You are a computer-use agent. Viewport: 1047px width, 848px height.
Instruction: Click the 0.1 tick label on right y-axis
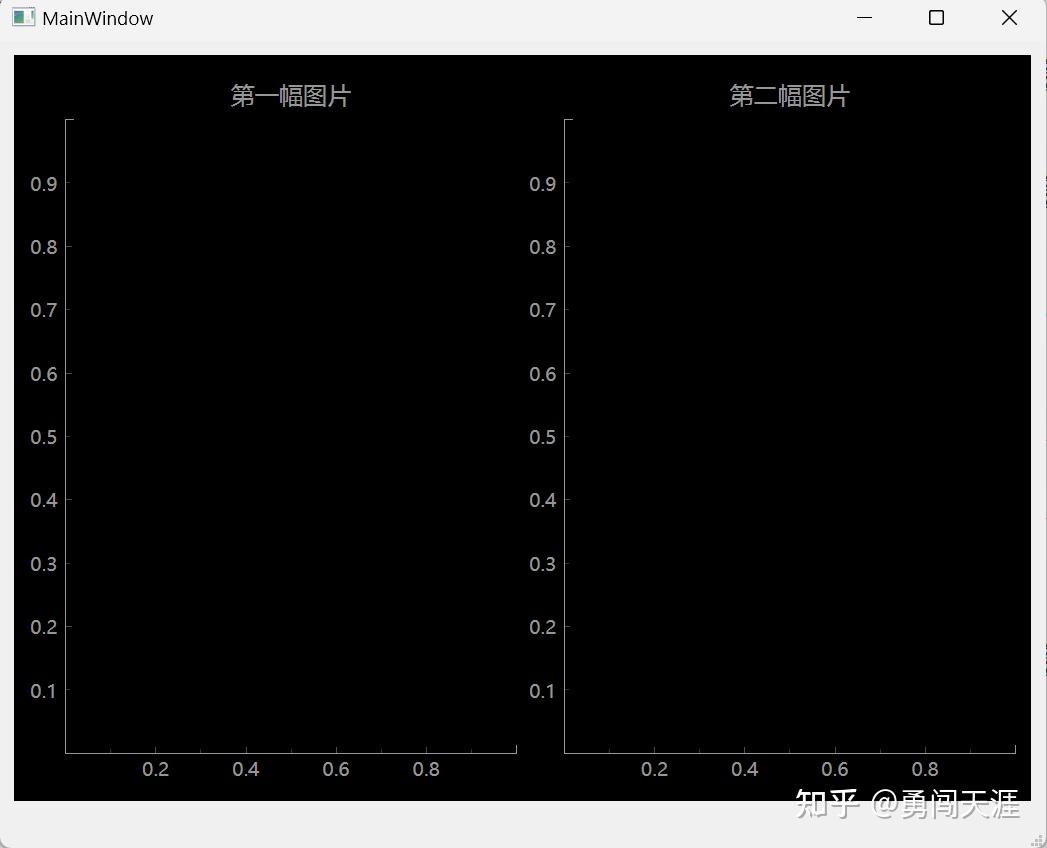tap(542, 690)
